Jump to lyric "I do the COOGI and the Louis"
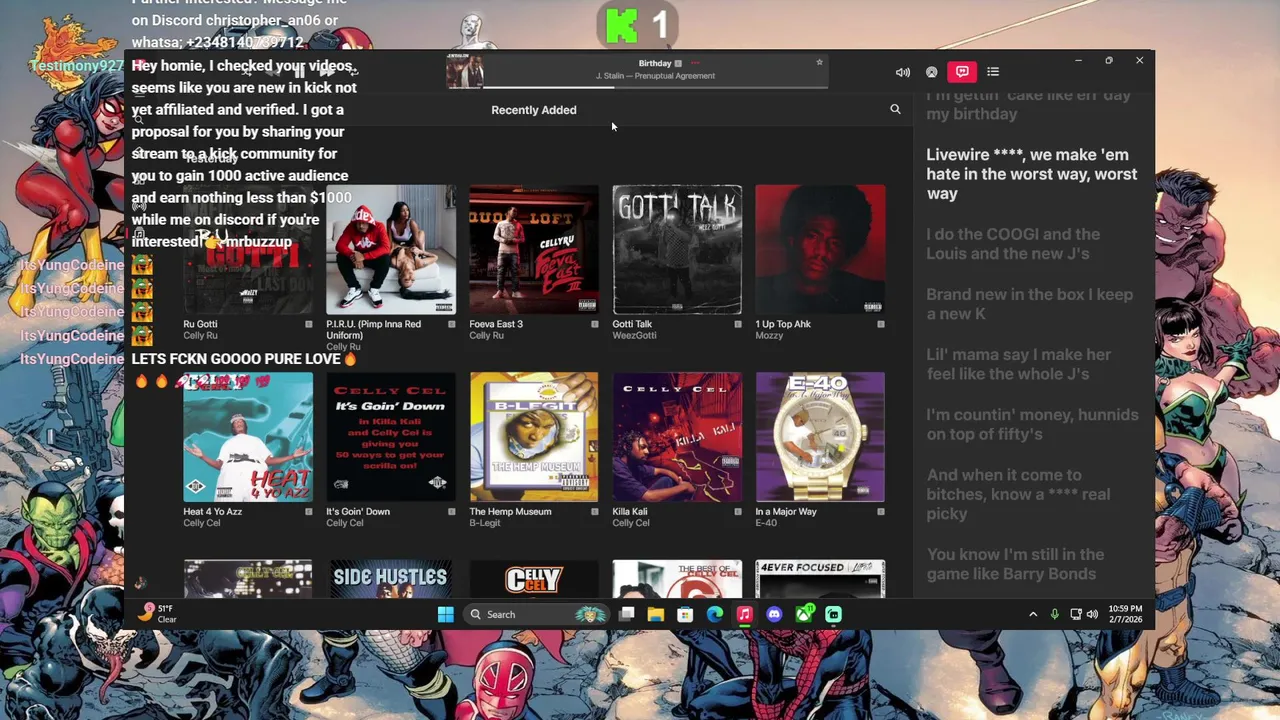This screenshot has height=720, width=1280. [x=1013, y=244]
